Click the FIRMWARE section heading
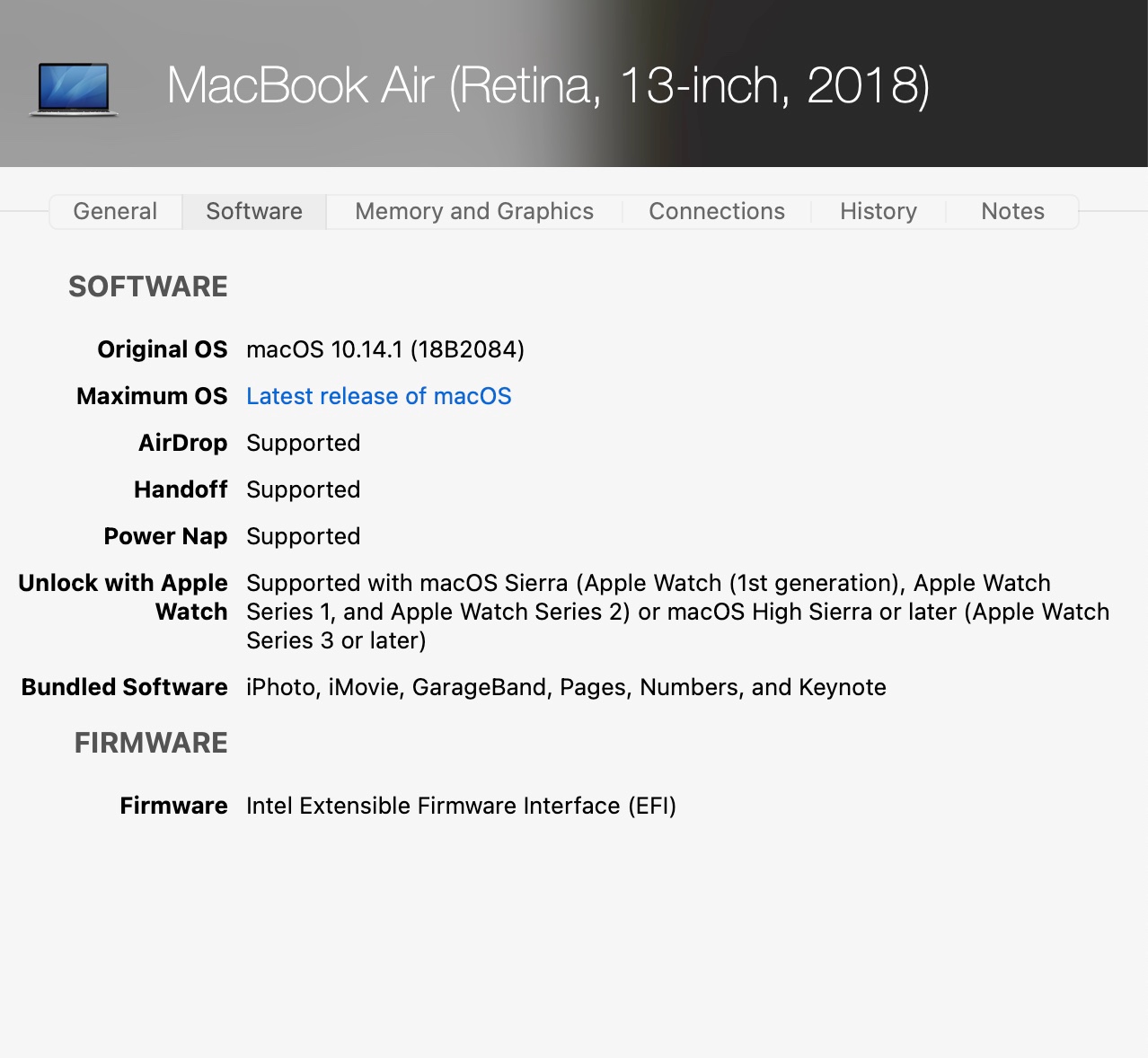Screen dimensions: 1148x1058 (151, 743)
